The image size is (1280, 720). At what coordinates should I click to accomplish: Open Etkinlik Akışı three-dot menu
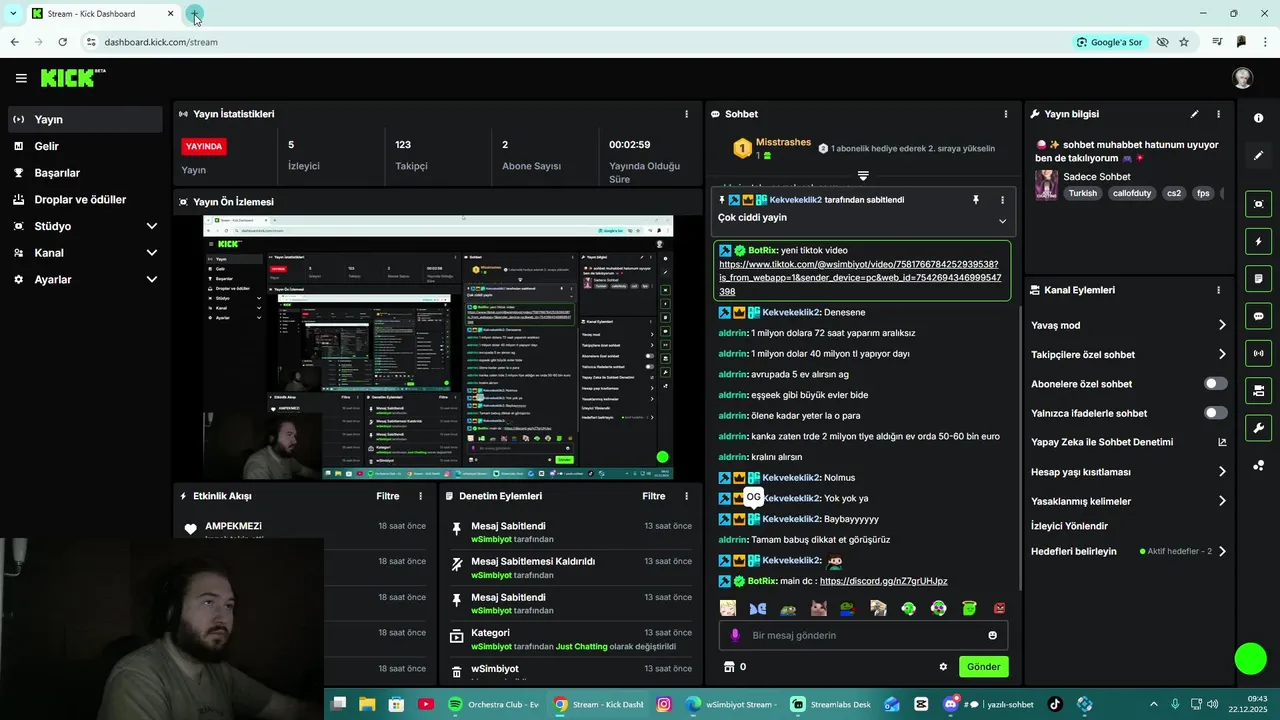(420, 496)
